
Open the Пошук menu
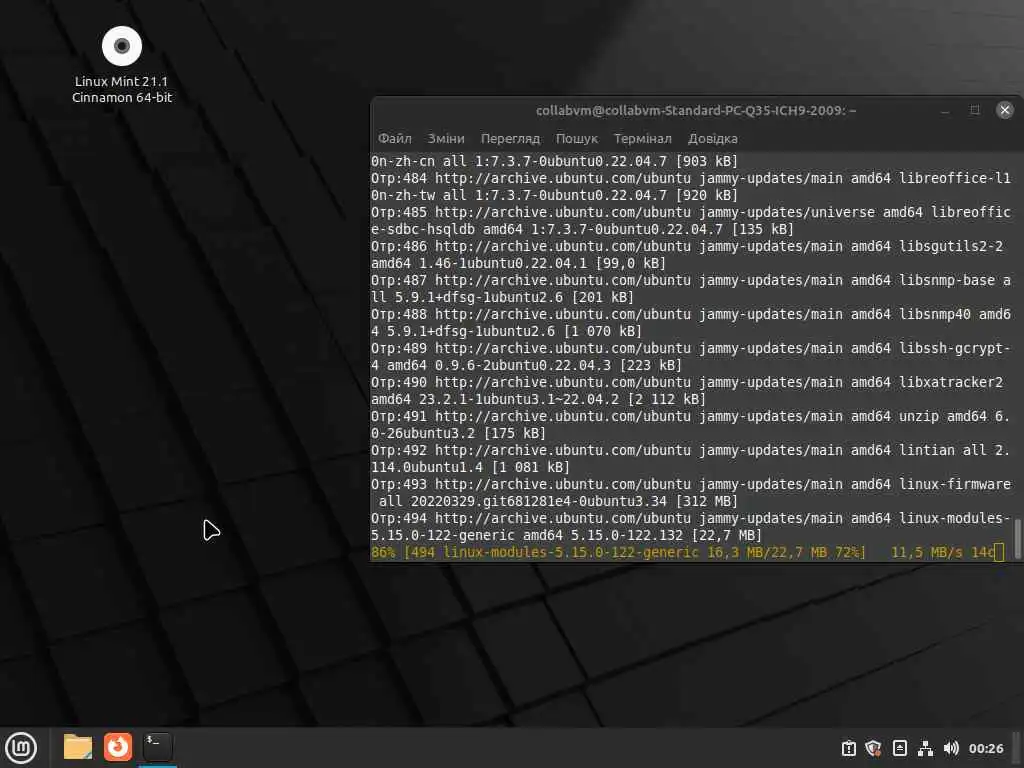click(x=577, y=138)
